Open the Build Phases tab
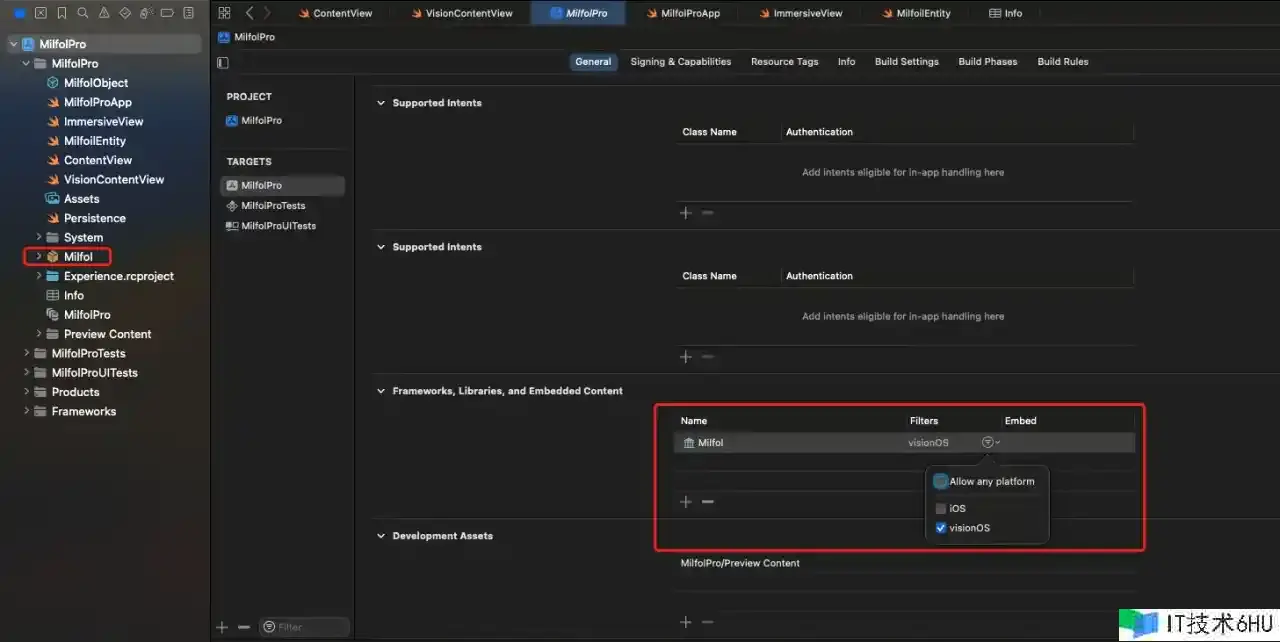The image size is (1280, 642). coord(987,62)
